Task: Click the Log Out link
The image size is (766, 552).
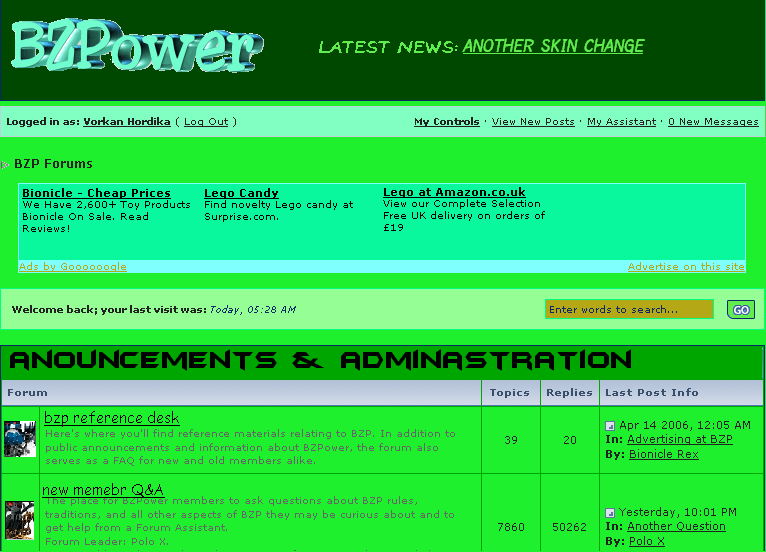Action: (206, 122)
